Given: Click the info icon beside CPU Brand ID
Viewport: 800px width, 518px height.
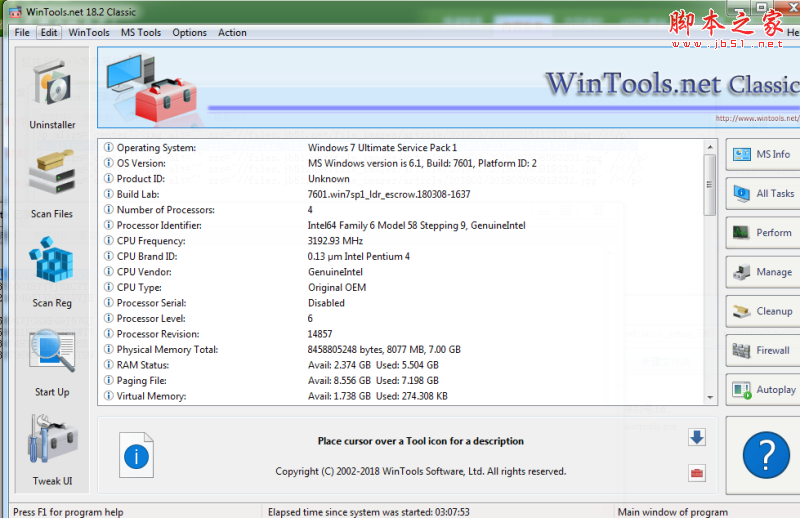Looking at the screenshot, I should (109, 256).
